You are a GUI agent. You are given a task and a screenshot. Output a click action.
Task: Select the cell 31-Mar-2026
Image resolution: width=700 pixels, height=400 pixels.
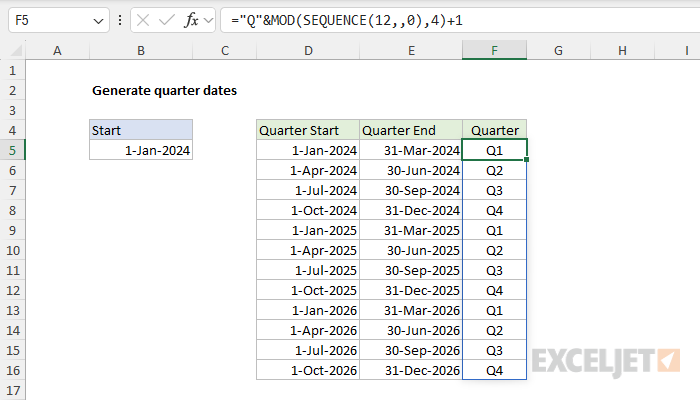click(x=411, y=310)
